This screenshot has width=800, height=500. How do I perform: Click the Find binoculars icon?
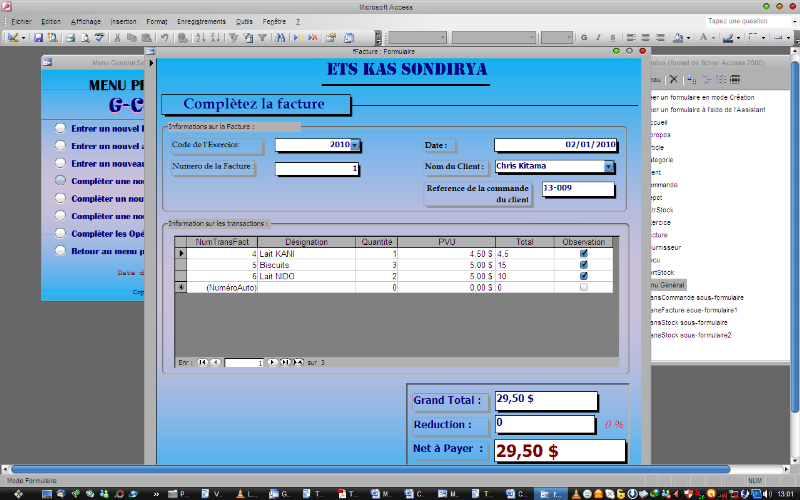pos(279,38)
